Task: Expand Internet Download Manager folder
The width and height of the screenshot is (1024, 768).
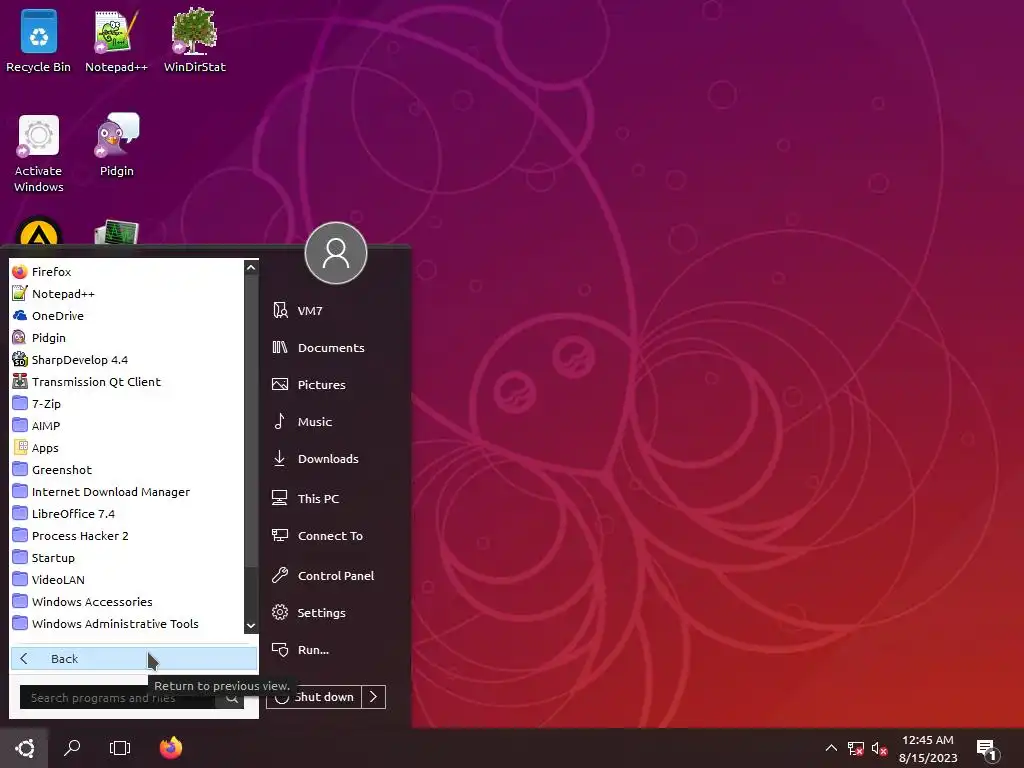Action: pyautogui.click(x=127, y=492)
